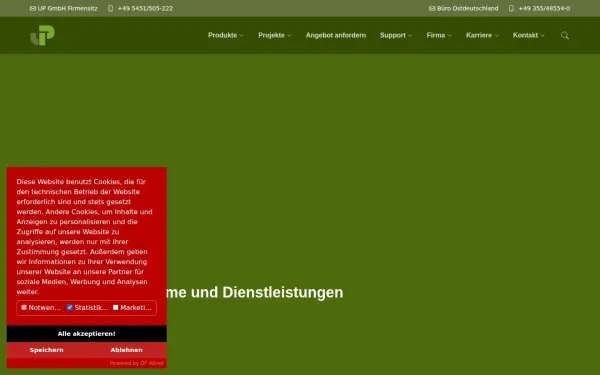Click Ablehnen to reject cookies
The image size is (600, 375).
pos(127,350)
